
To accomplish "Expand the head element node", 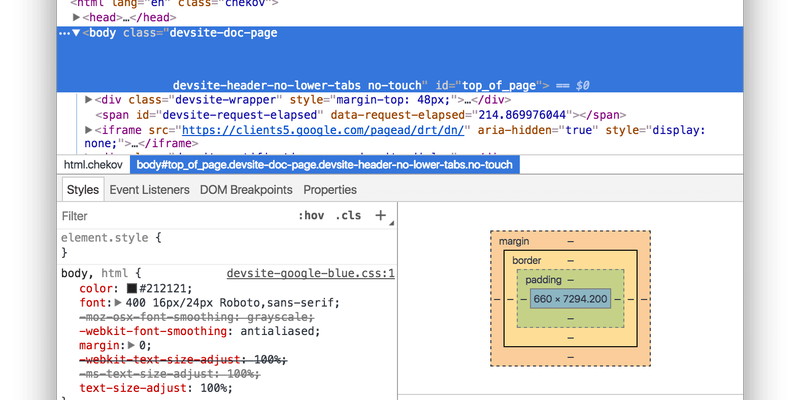I will (78, 17).
